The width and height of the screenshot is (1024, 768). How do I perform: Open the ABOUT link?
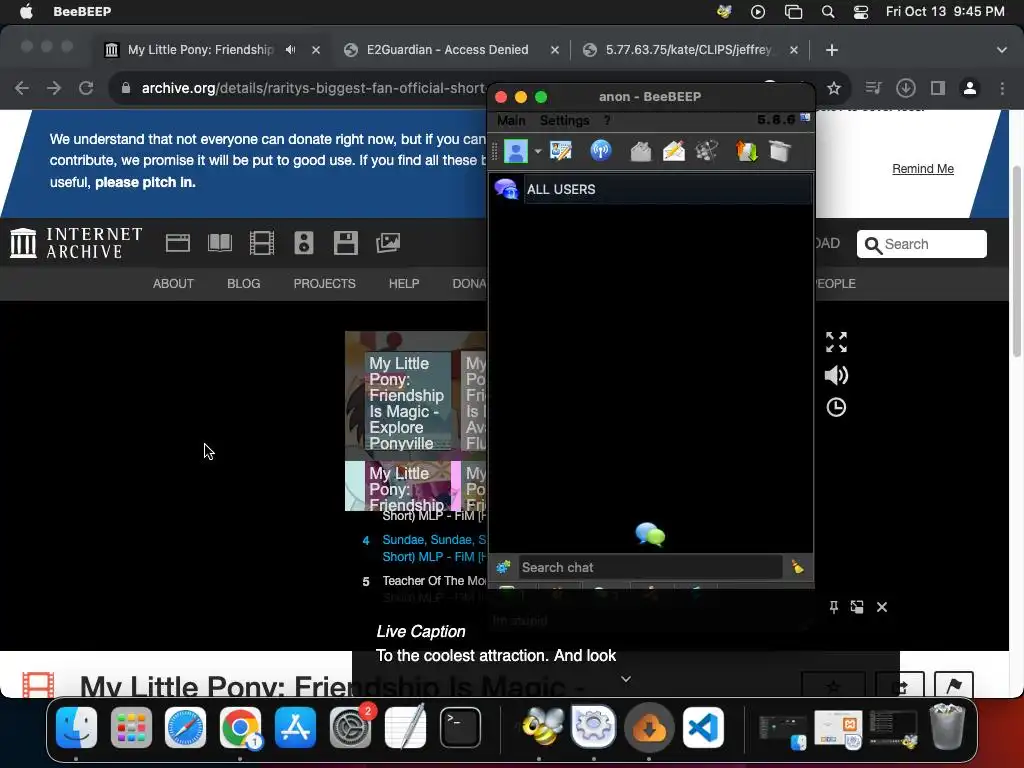[173, 283]
